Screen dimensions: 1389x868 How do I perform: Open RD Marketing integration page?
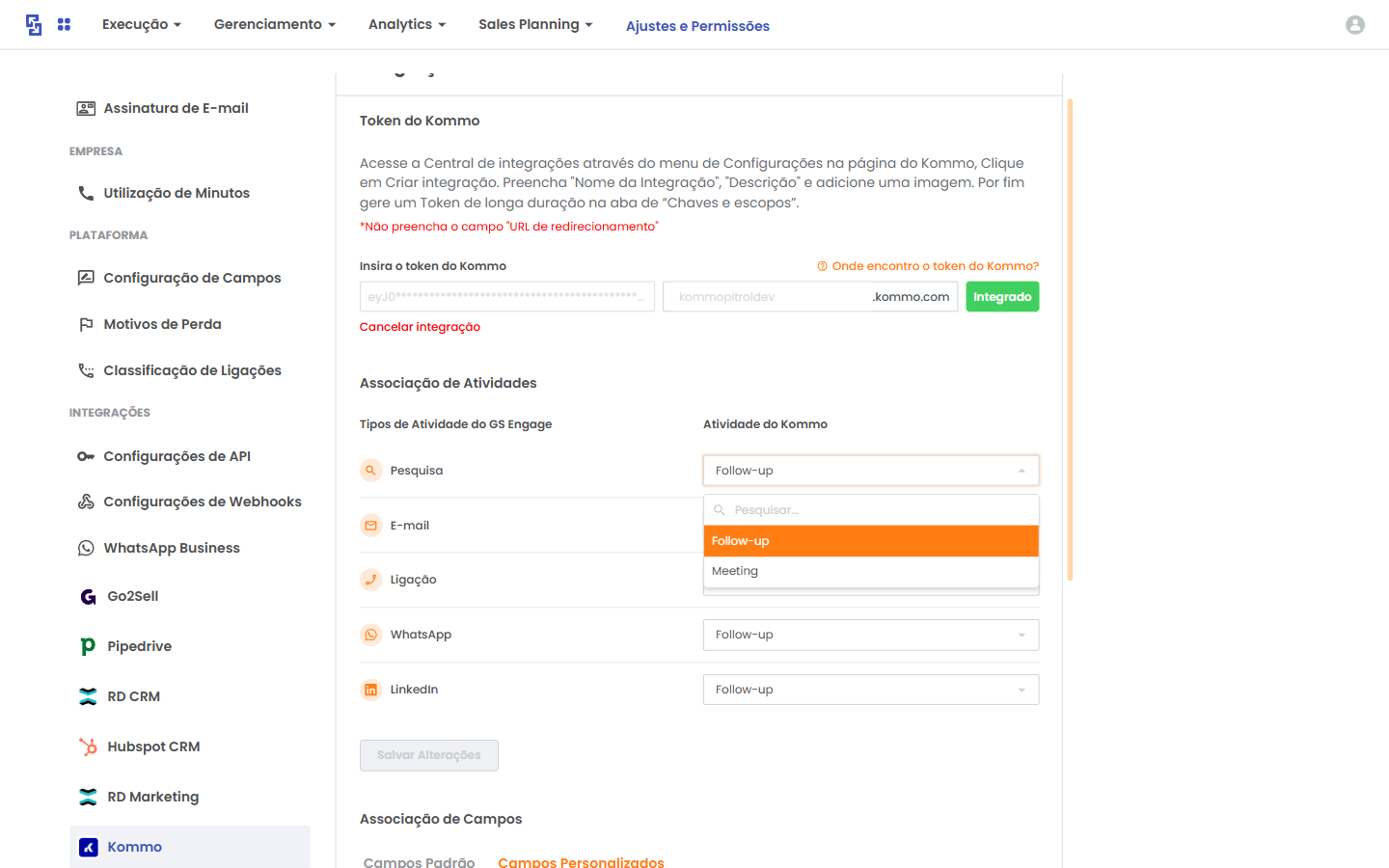pyautogui.click(x=153, y=797)
